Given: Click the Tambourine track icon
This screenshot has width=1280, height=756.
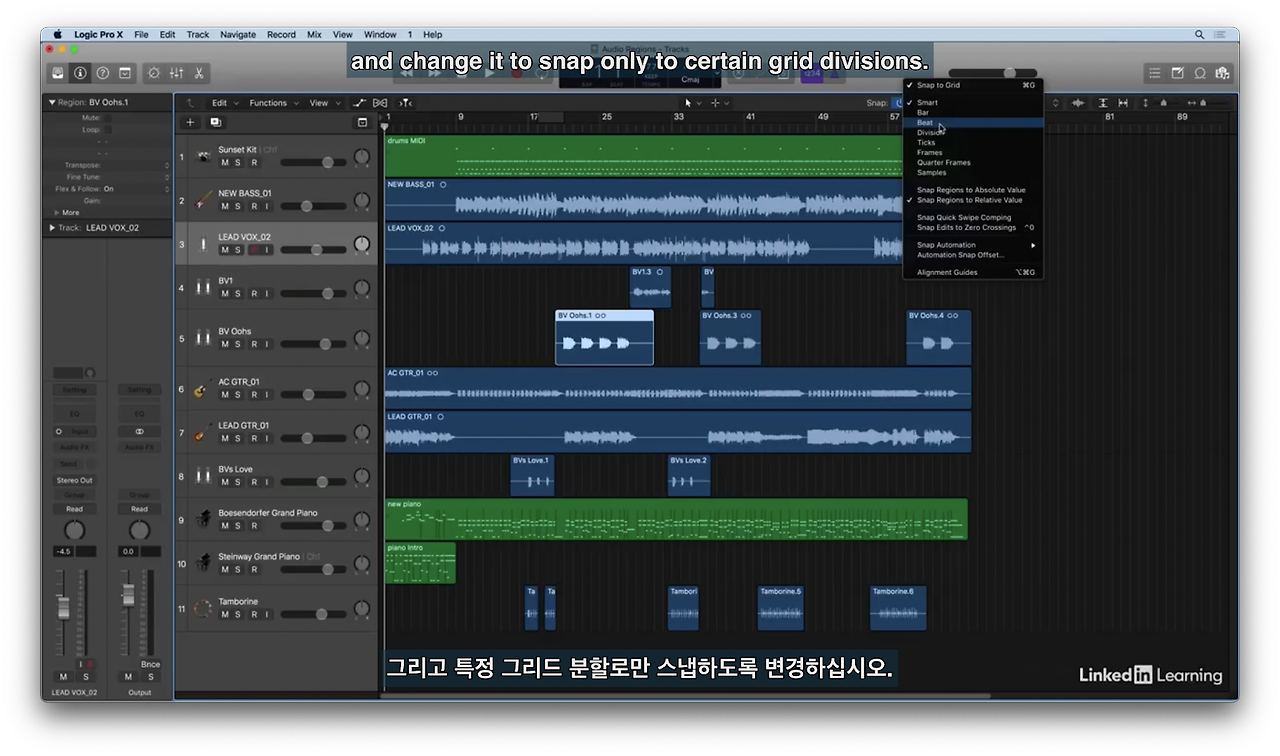Looking at the screenshot, I should click(x=203, y=608).
